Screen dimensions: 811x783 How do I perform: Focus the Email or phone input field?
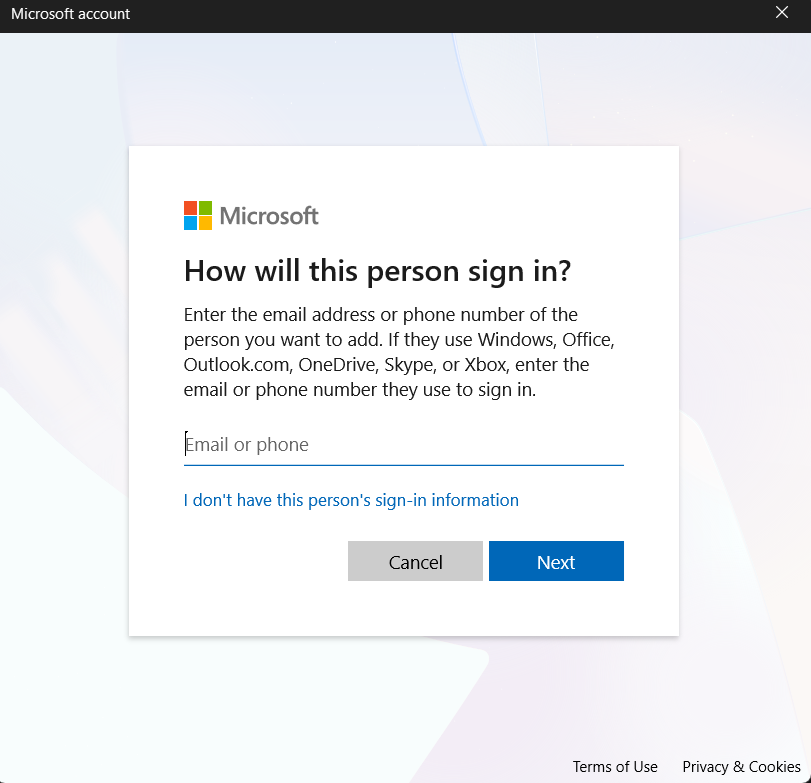(403, 445)
